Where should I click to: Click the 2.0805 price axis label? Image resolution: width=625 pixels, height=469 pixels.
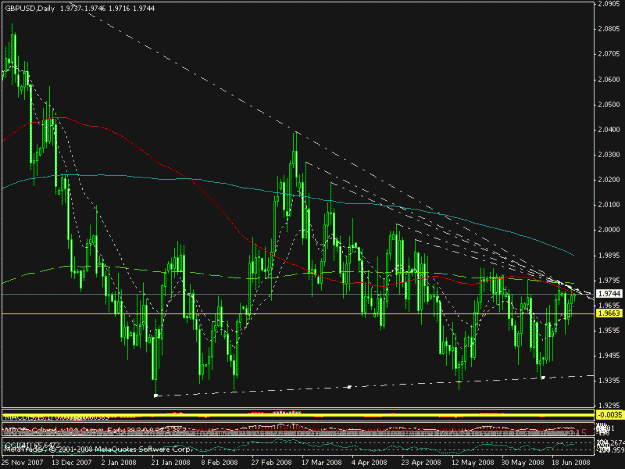[610, 29]
